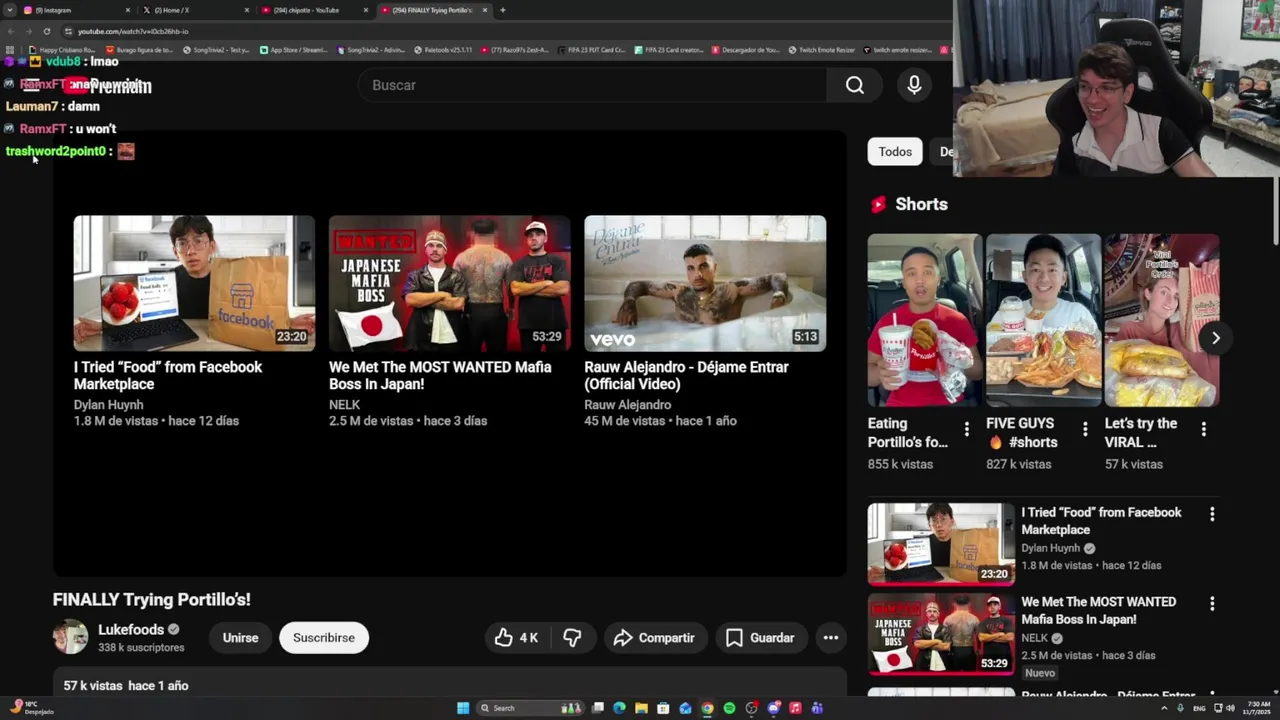Open the three-dot more actions menu

point(830,637)
